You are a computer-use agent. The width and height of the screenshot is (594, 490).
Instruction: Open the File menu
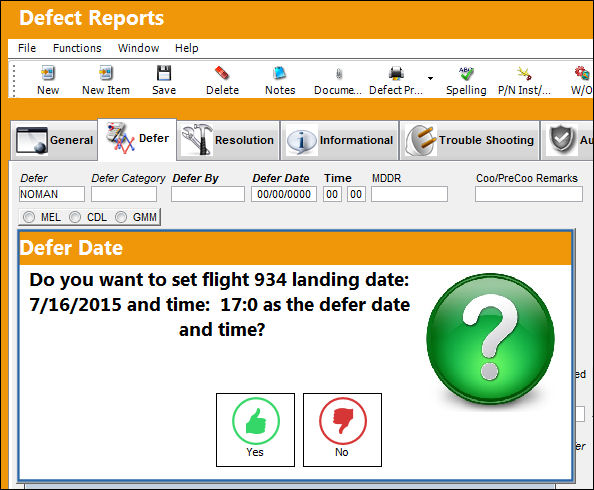[x=27, y=48]
